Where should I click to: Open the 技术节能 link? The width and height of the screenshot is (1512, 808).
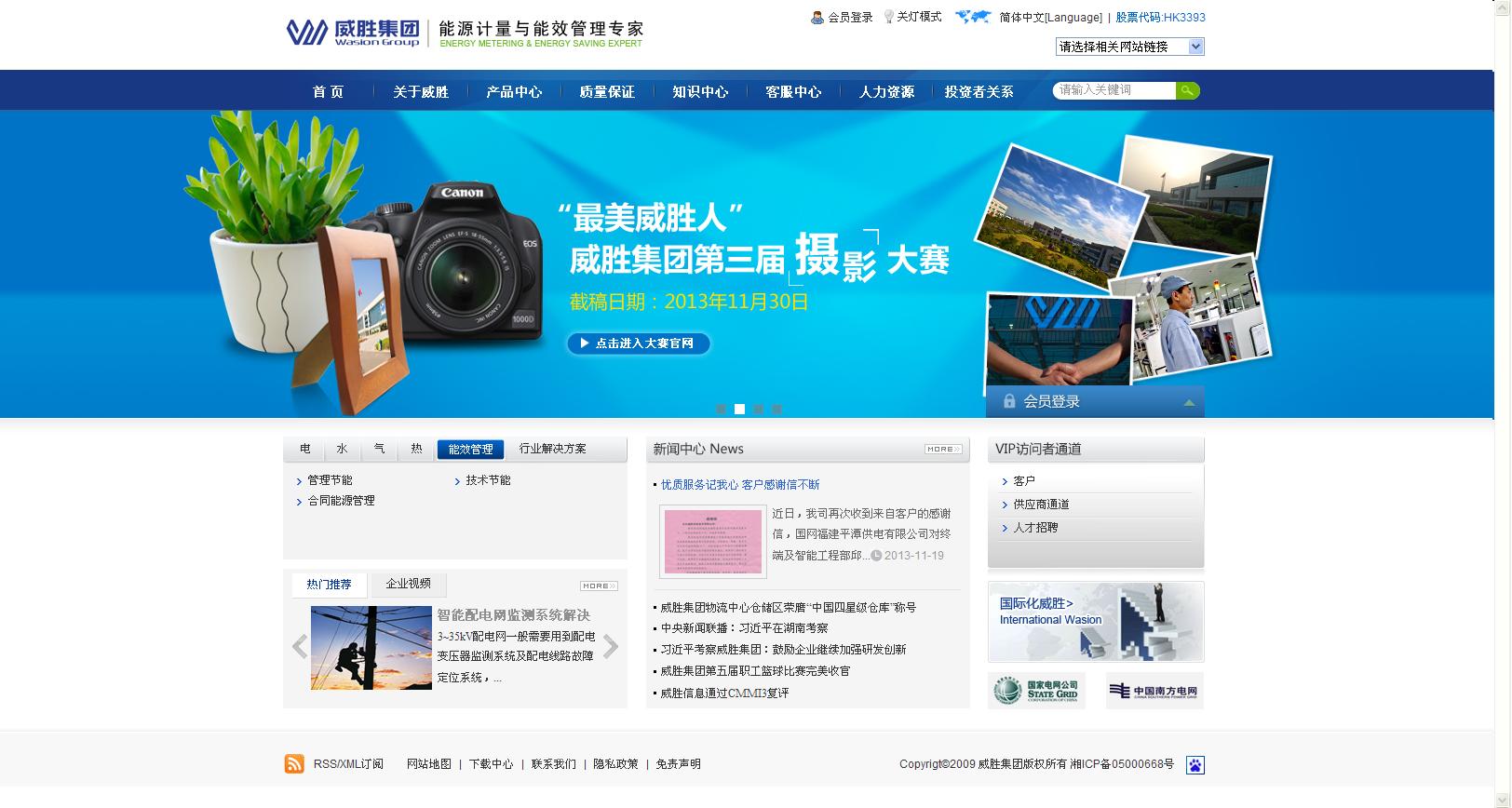489,480
